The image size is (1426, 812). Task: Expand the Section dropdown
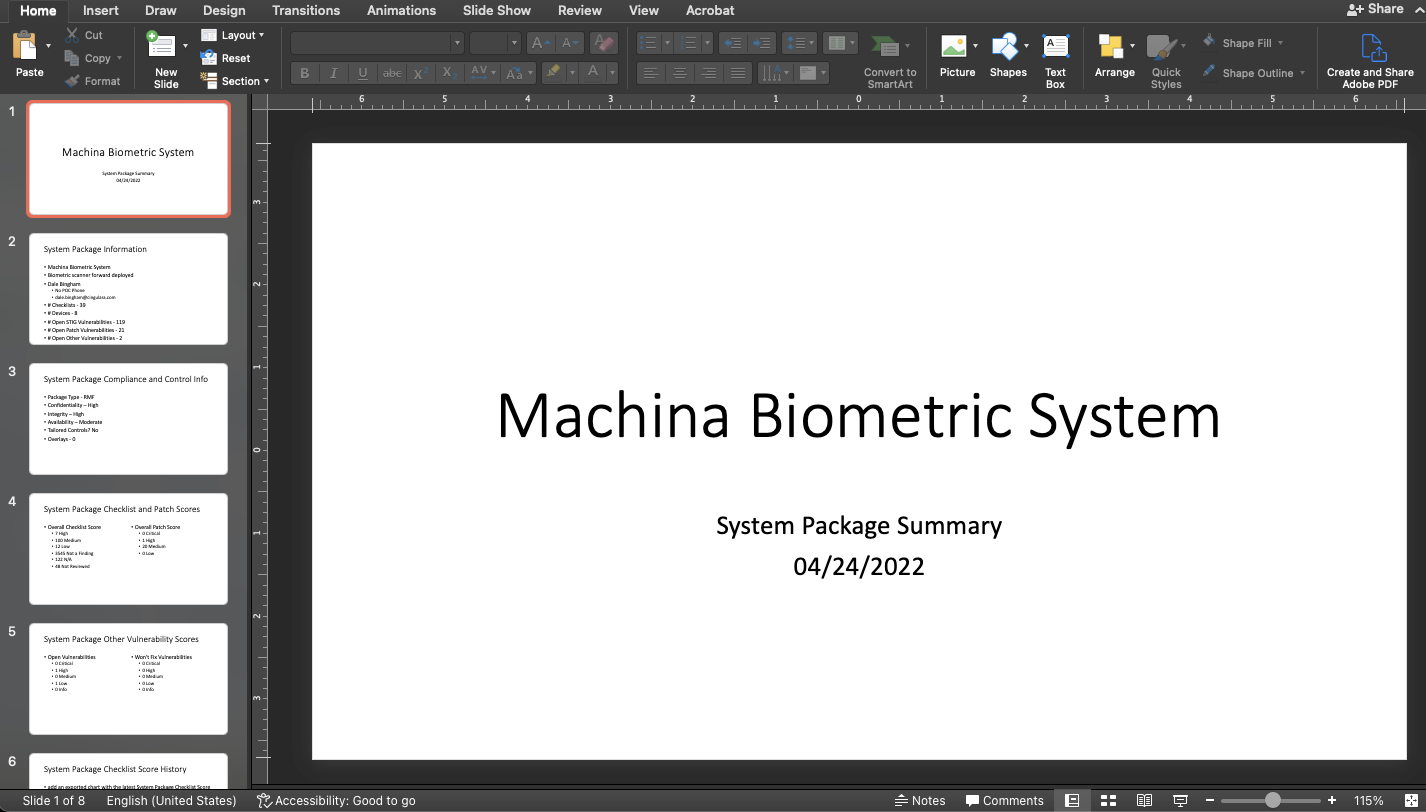click(x=235, y=81)
